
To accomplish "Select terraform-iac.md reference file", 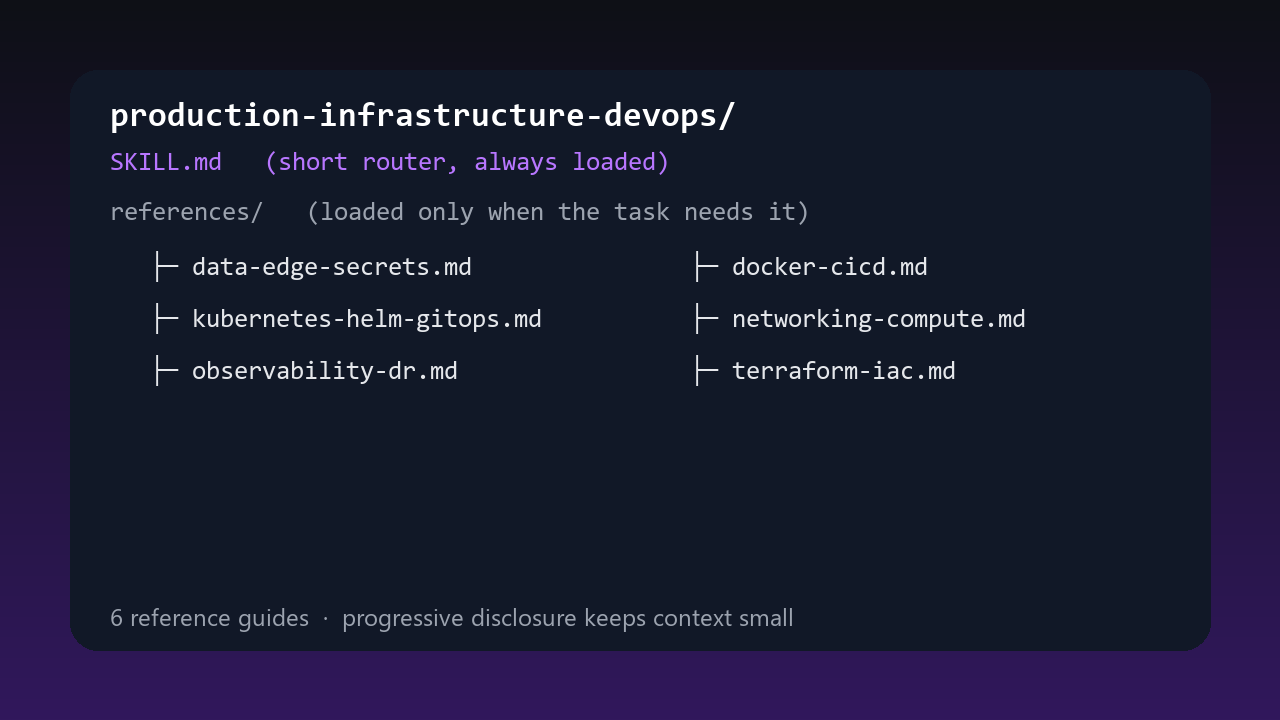I will (x=843, y=371).
